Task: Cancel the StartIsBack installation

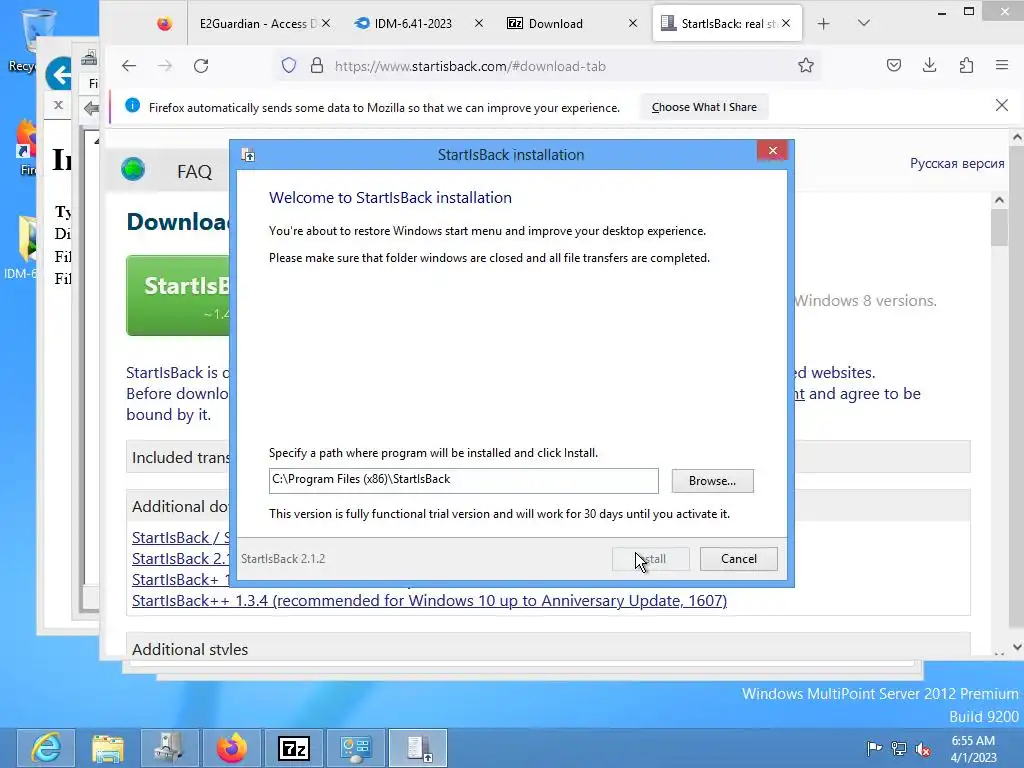Action: point(739,559)
